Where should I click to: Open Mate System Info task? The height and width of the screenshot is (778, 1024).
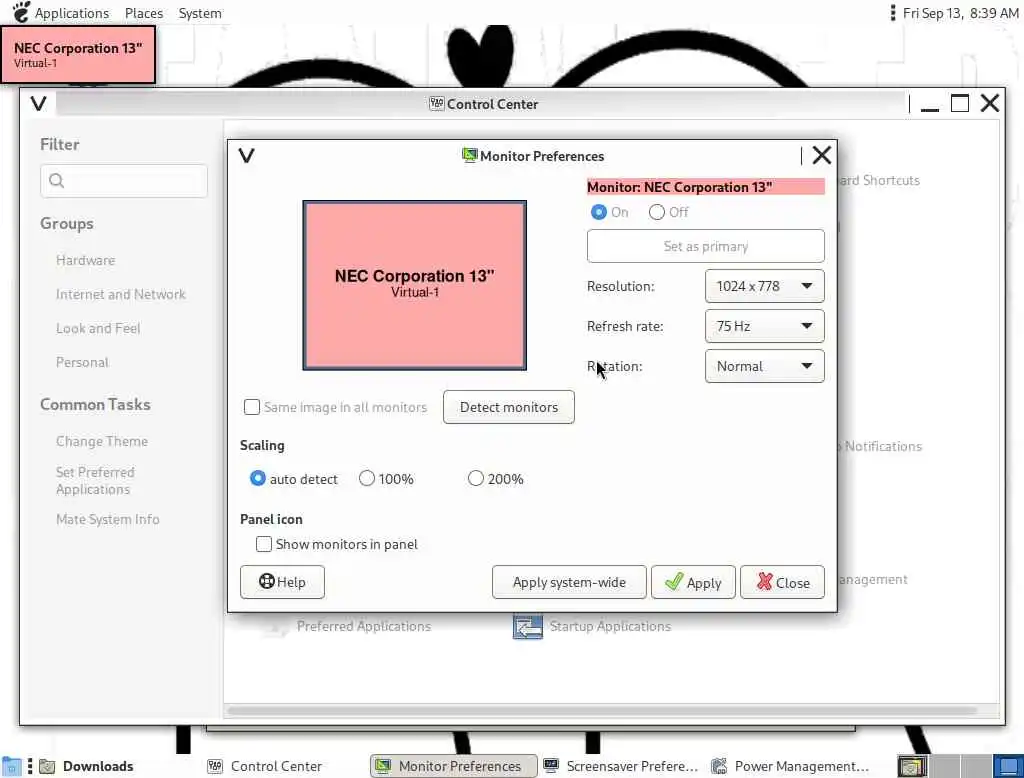coord(108,519)
